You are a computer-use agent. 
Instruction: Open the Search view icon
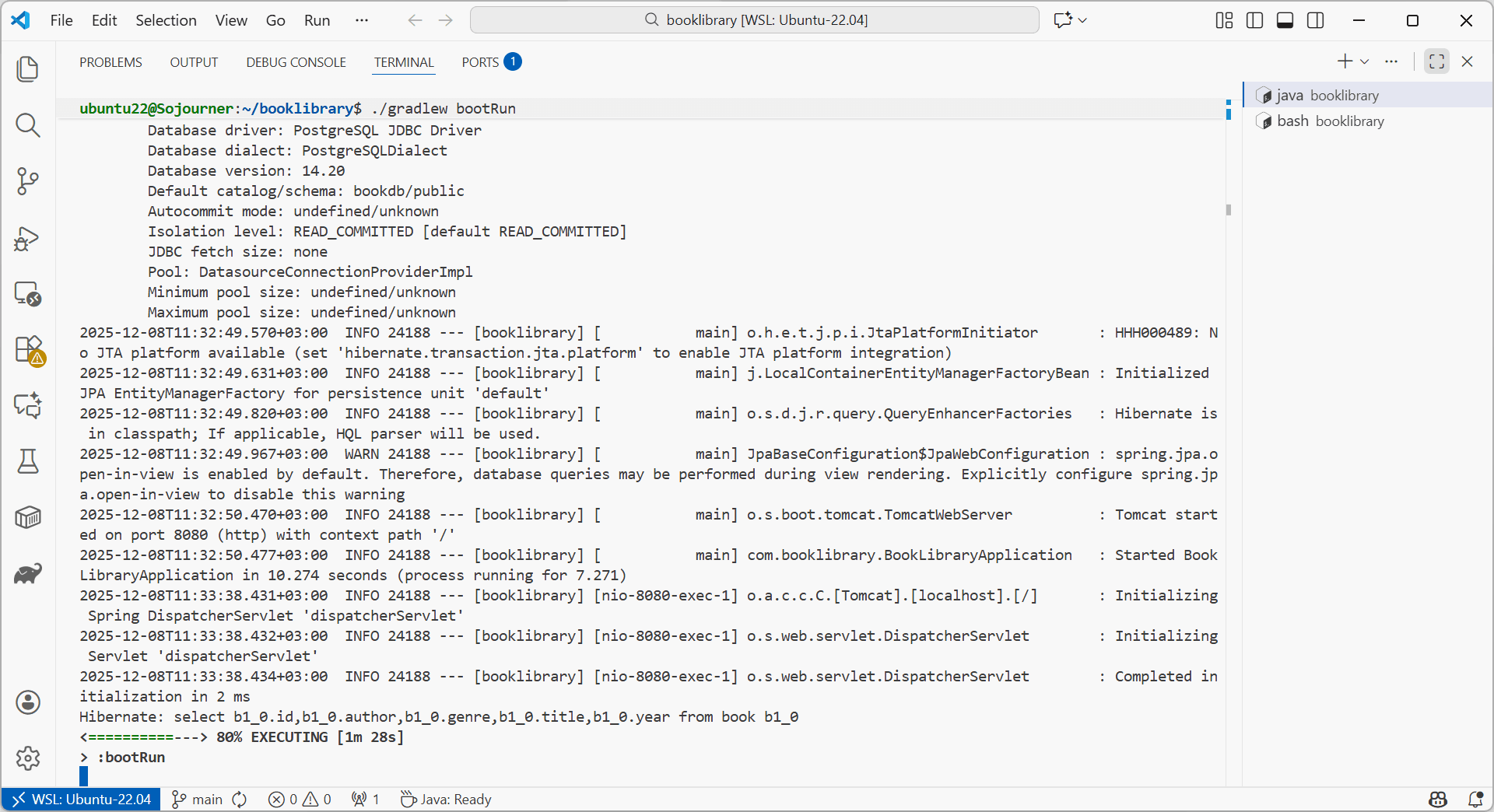tap(28, 125)
